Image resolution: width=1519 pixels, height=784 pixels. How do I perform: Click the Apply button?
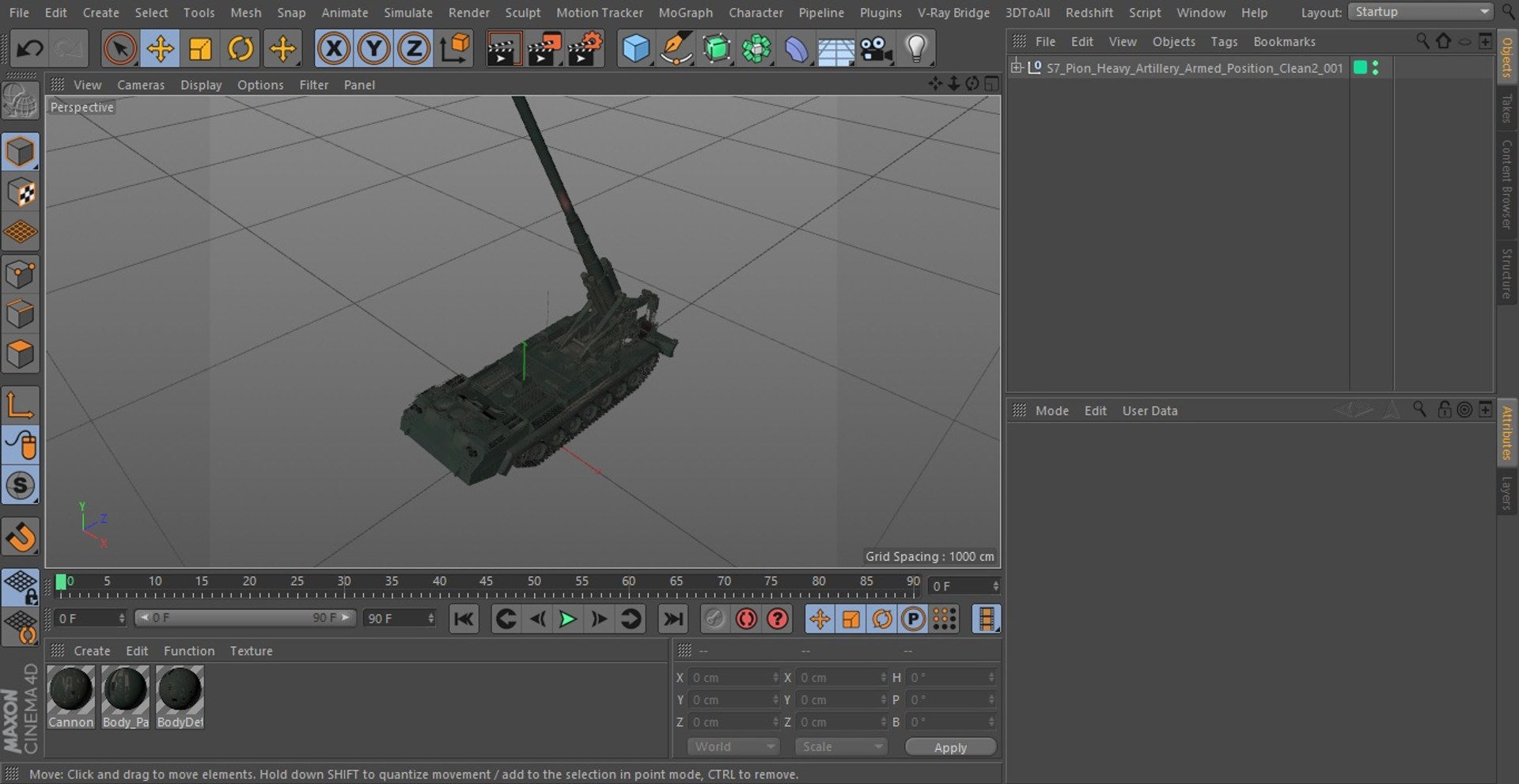(x=950, y=747)
